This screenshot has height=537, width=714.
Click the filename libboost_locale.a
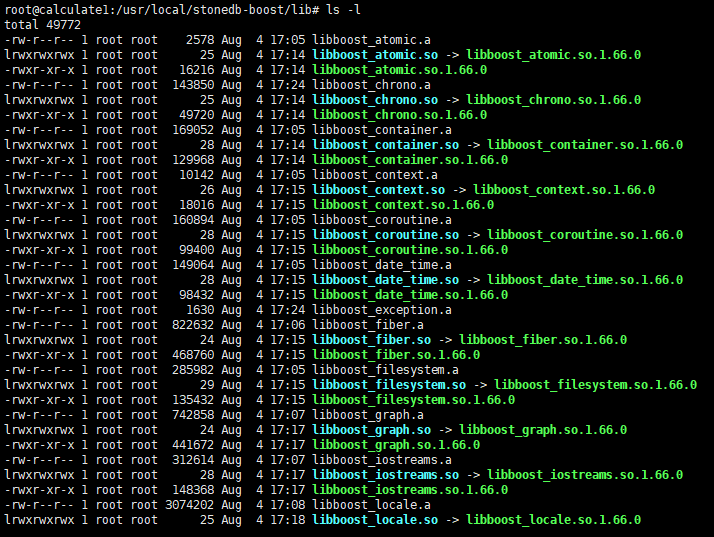371,506
